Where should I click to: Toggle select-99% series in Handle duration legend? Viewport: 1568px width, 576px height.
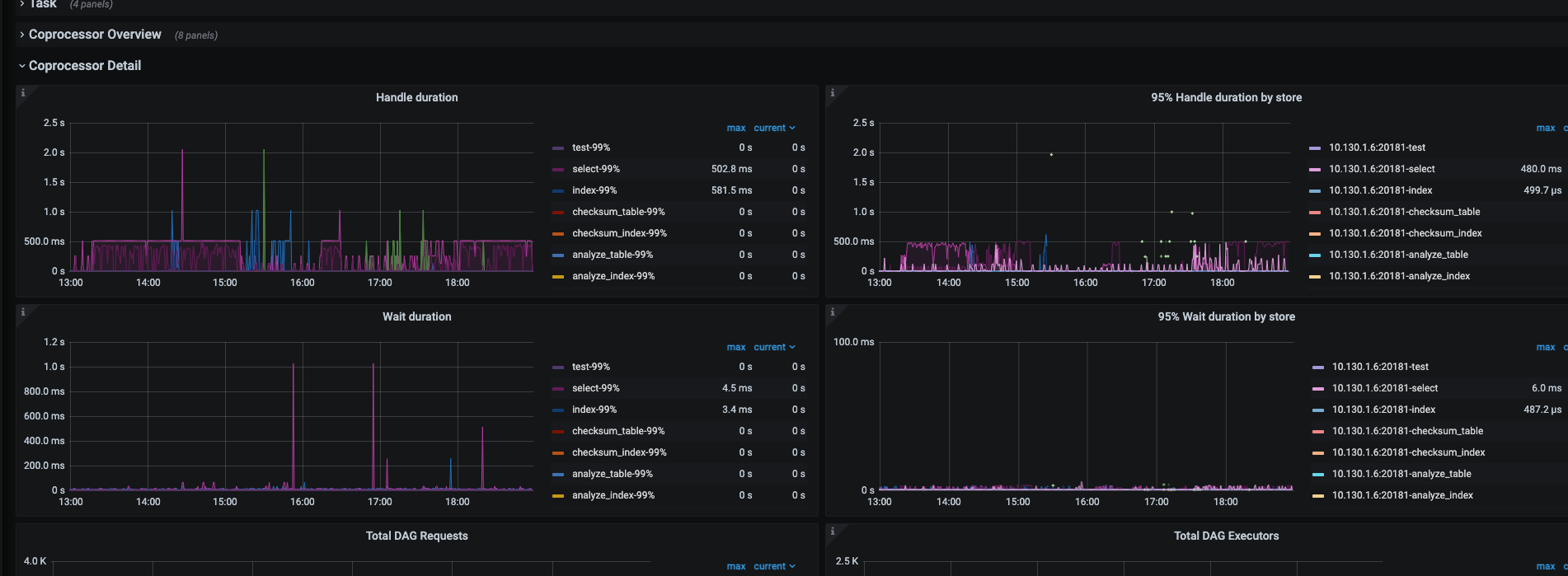point(595,169)
